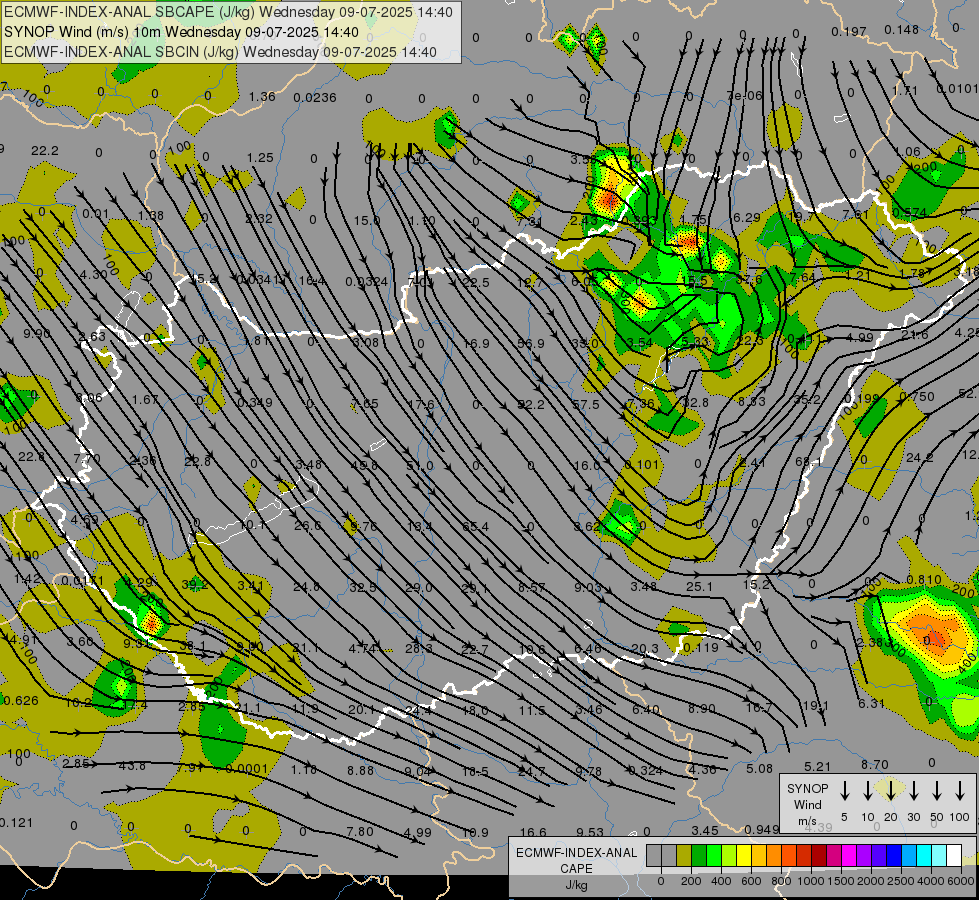979x900 pixels.
Task: Select the pure yellow CAPE legend swatch
Action: (x=744, y=856)
